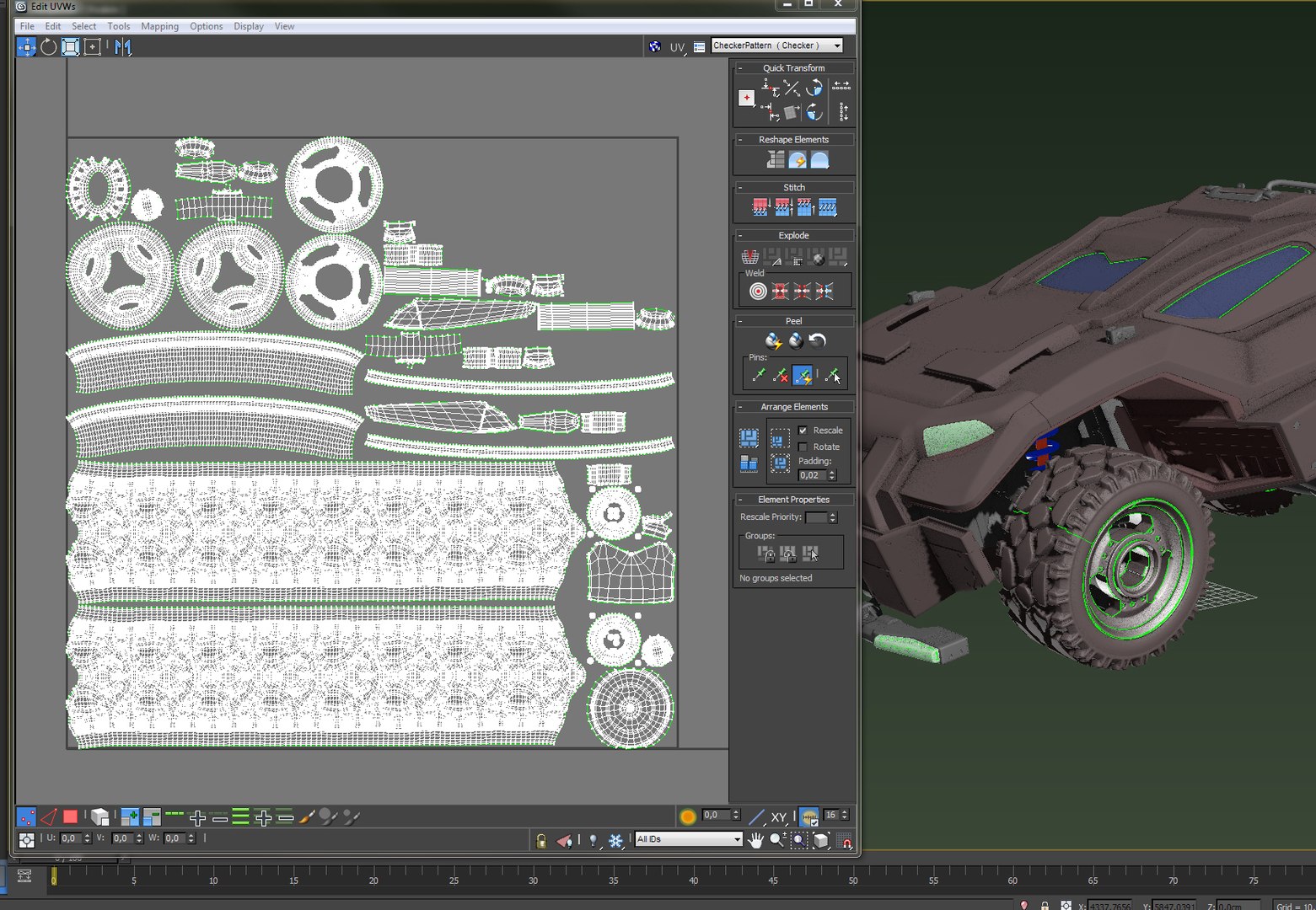The height and width of the screenshot is (910, 1316).
Task: Select the Freeform mode tool
Action: click(93, 47)
